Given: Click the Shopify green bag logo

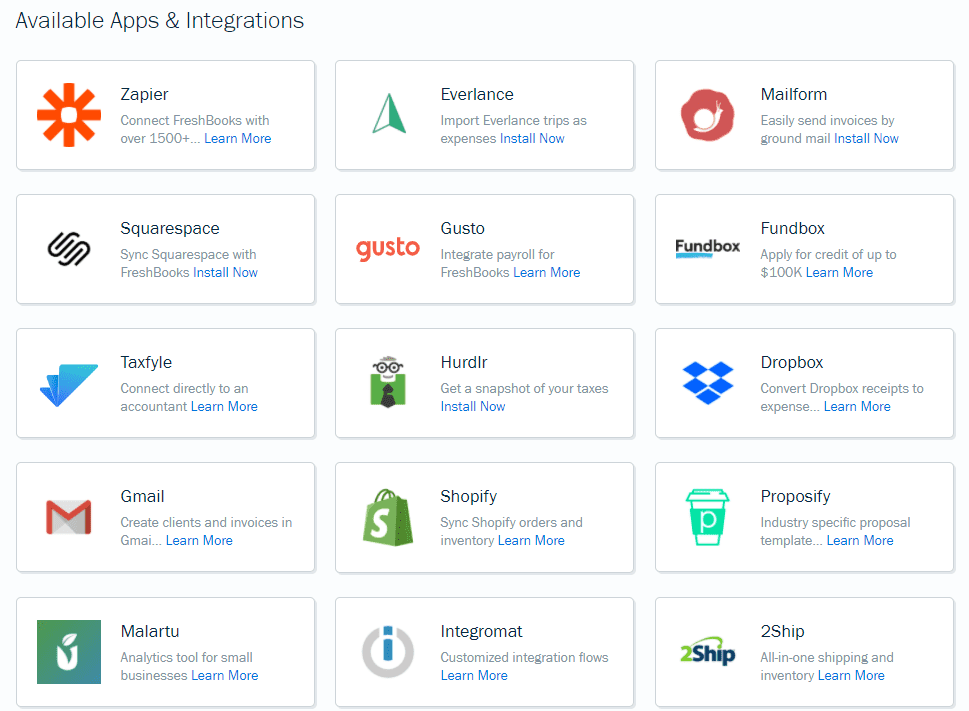Looking at the screenshot, I should (388, 518).
